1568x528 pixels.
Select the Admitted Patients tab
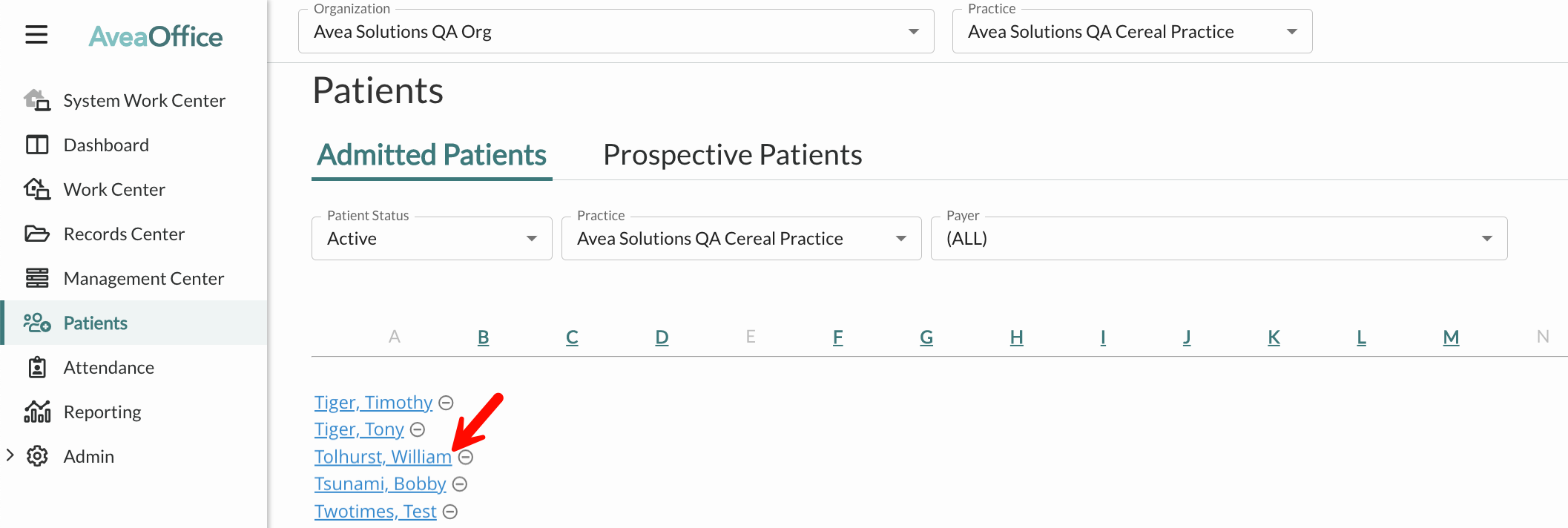click(431, 155)
